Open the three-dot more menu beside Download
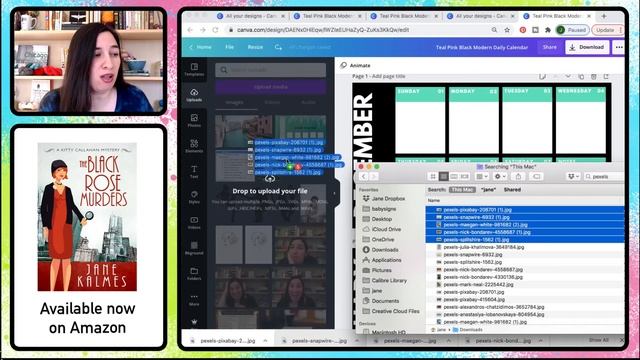Image resolution: width=640 pixels, height=360 pixels. 619,47
